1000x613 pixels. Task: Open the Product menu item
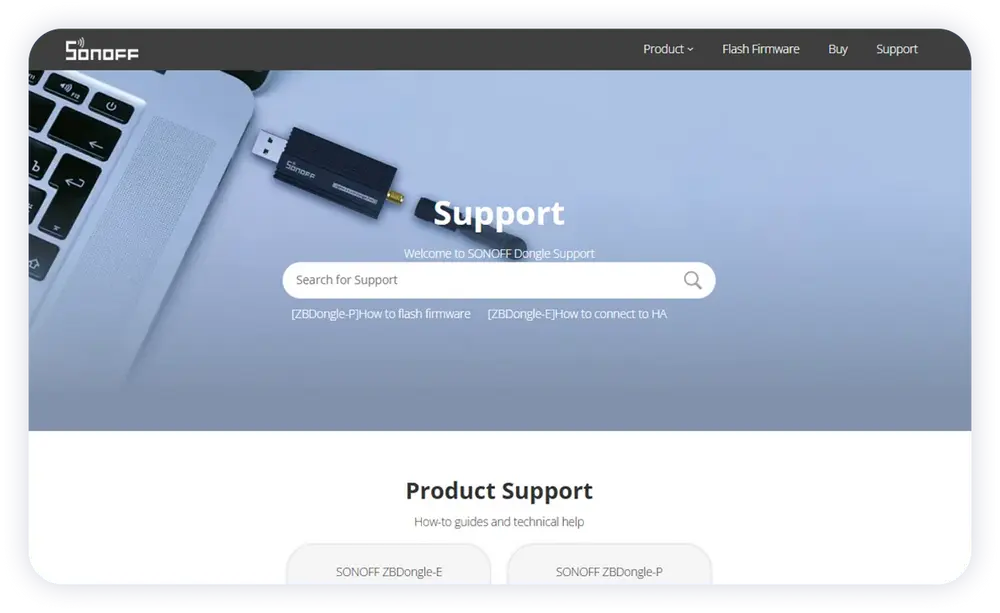click(668, 49)
